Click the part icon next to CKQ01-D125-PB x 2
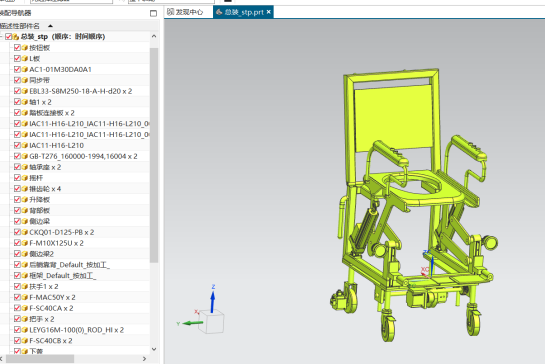 click(25, 232)
